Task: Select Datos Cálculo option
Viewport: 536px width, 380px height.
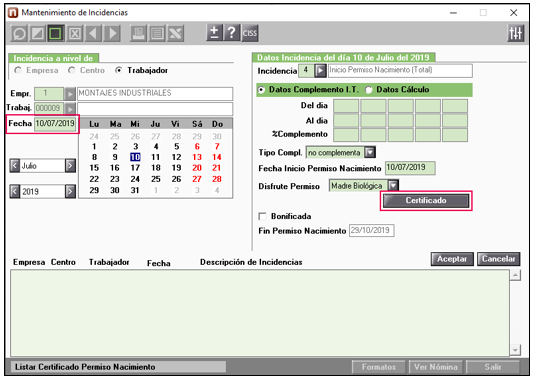Action: coord(368,90)
